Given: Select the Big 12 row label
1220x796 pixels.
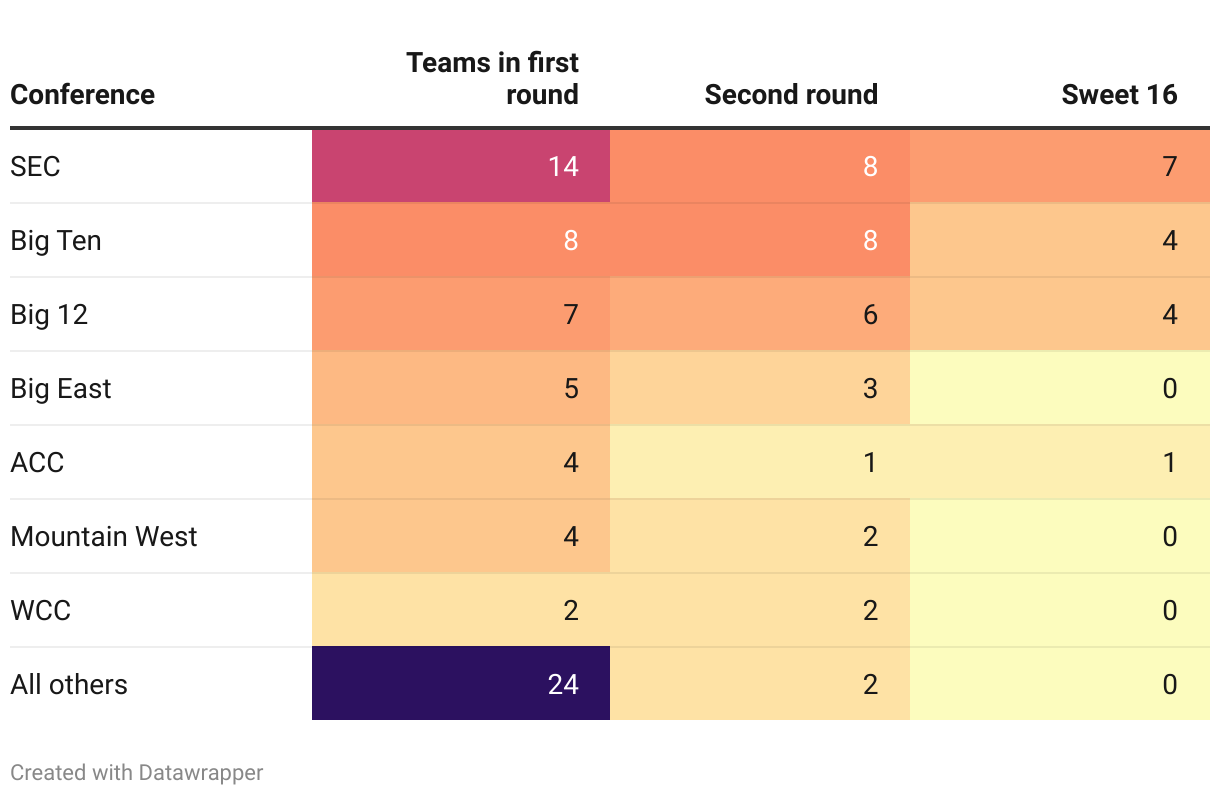Looking at the screenshot, I should [x=49, y=315].
